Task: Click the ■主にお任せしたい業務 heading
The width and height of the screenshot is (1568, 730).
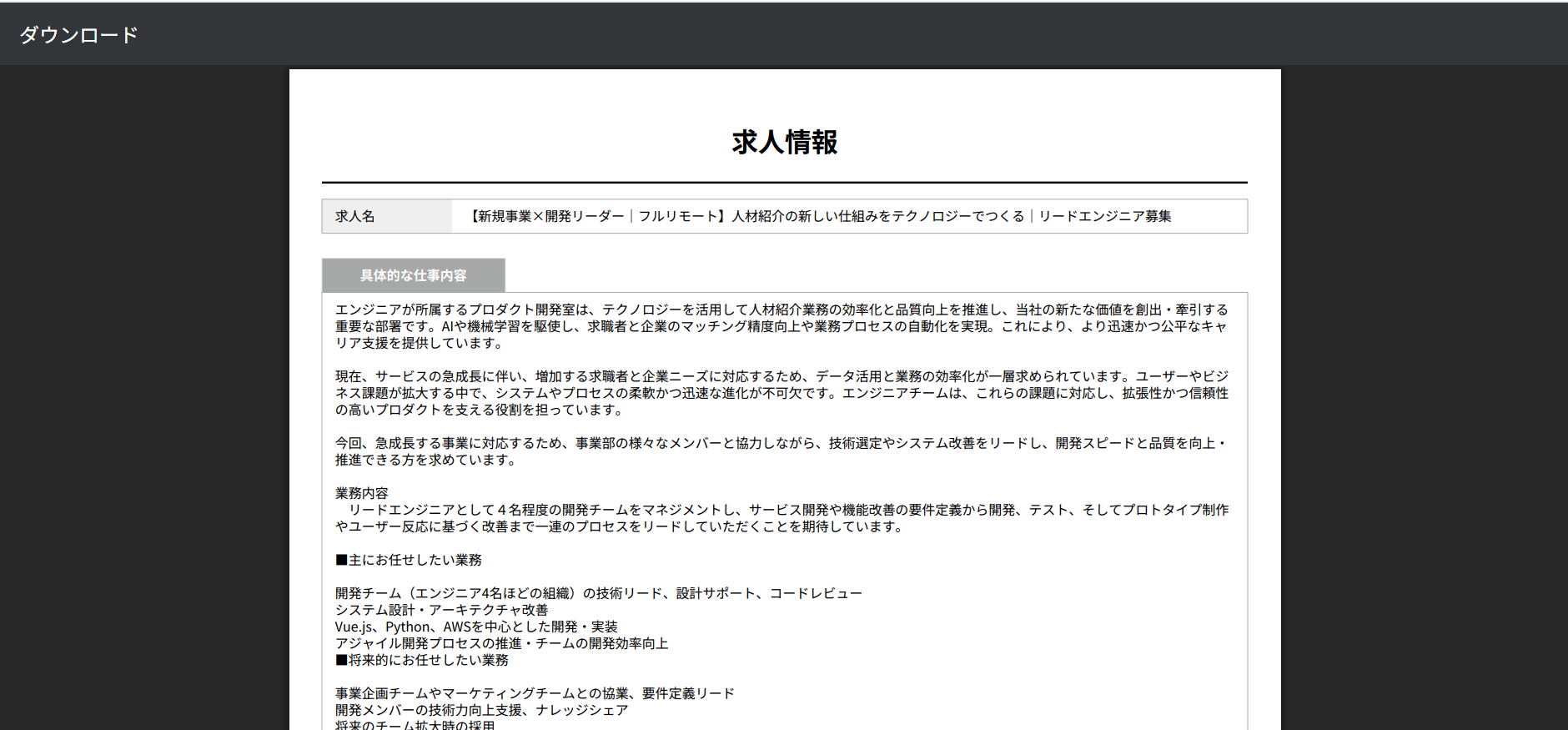Action: (409, 560)
